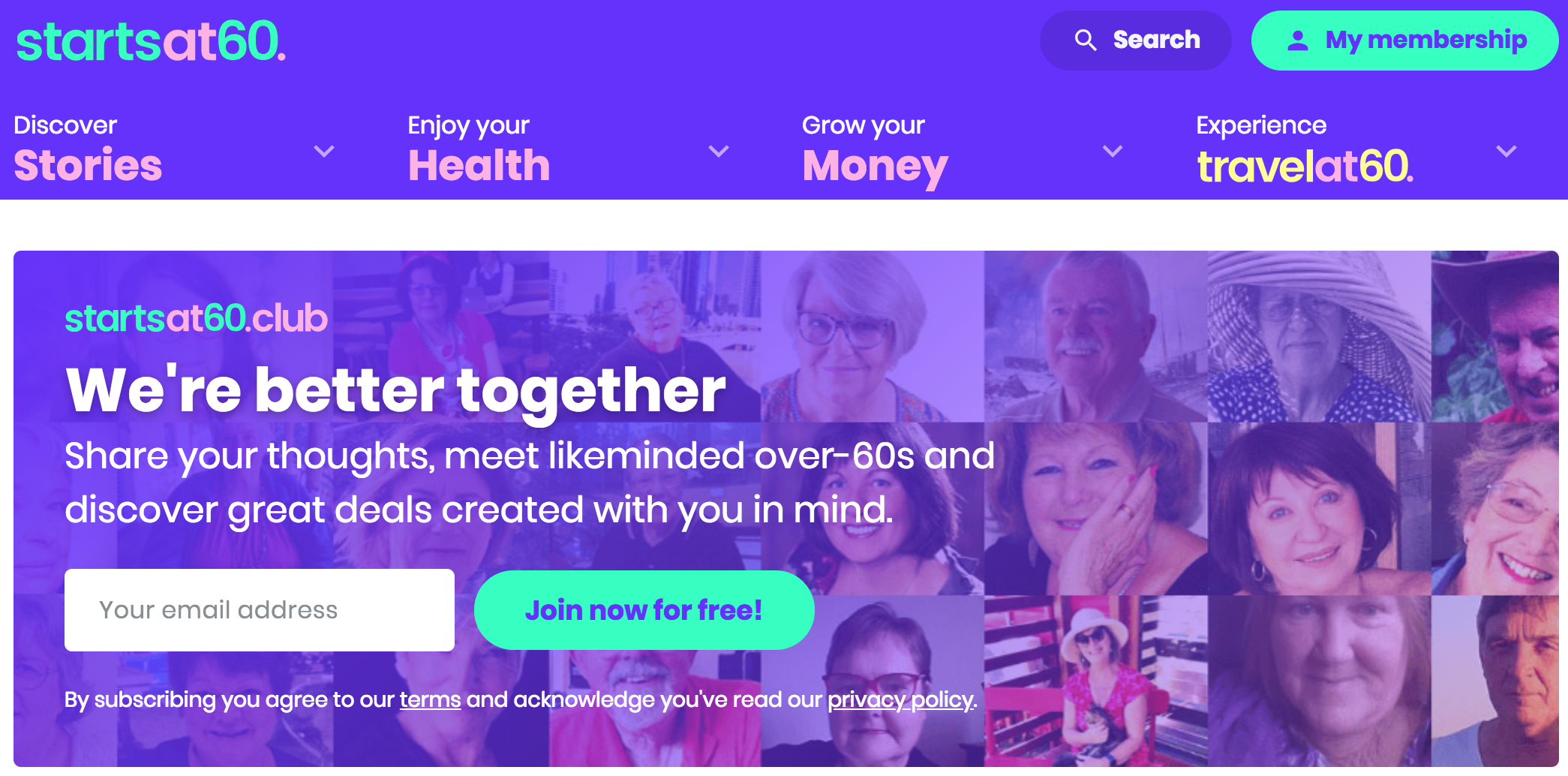Open the Stories menu item
Viewport: 1568px width, 776px height.
[x=88, y=165]
